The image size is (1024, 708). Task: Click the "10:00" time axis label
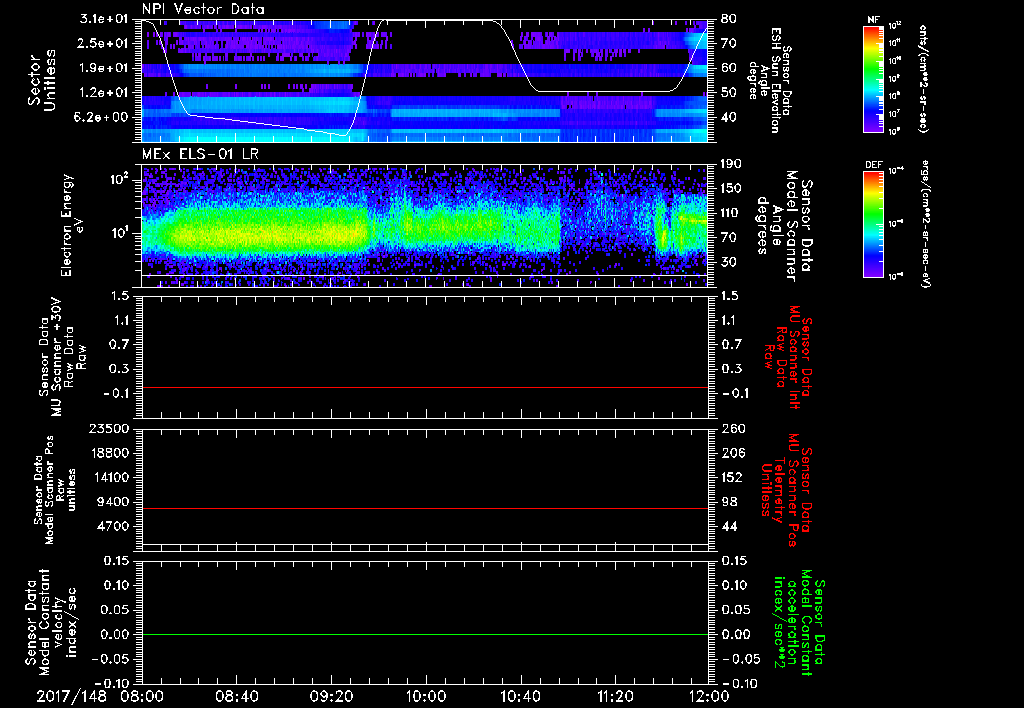[x=425, y=696]
